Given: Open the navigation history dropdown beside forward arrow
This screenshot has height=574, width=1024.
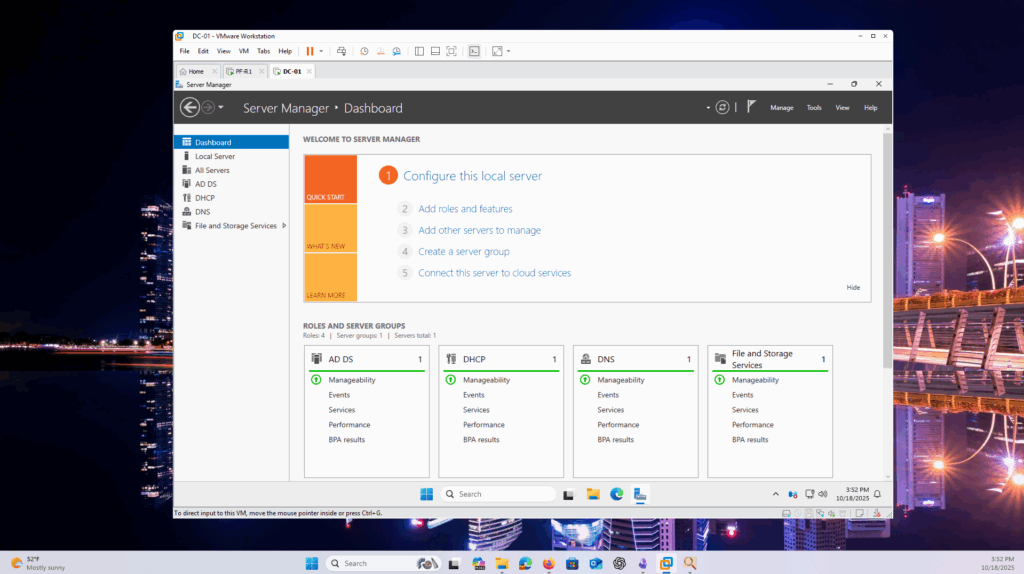Looking at the screenshot, I should [x=221, y=108].
